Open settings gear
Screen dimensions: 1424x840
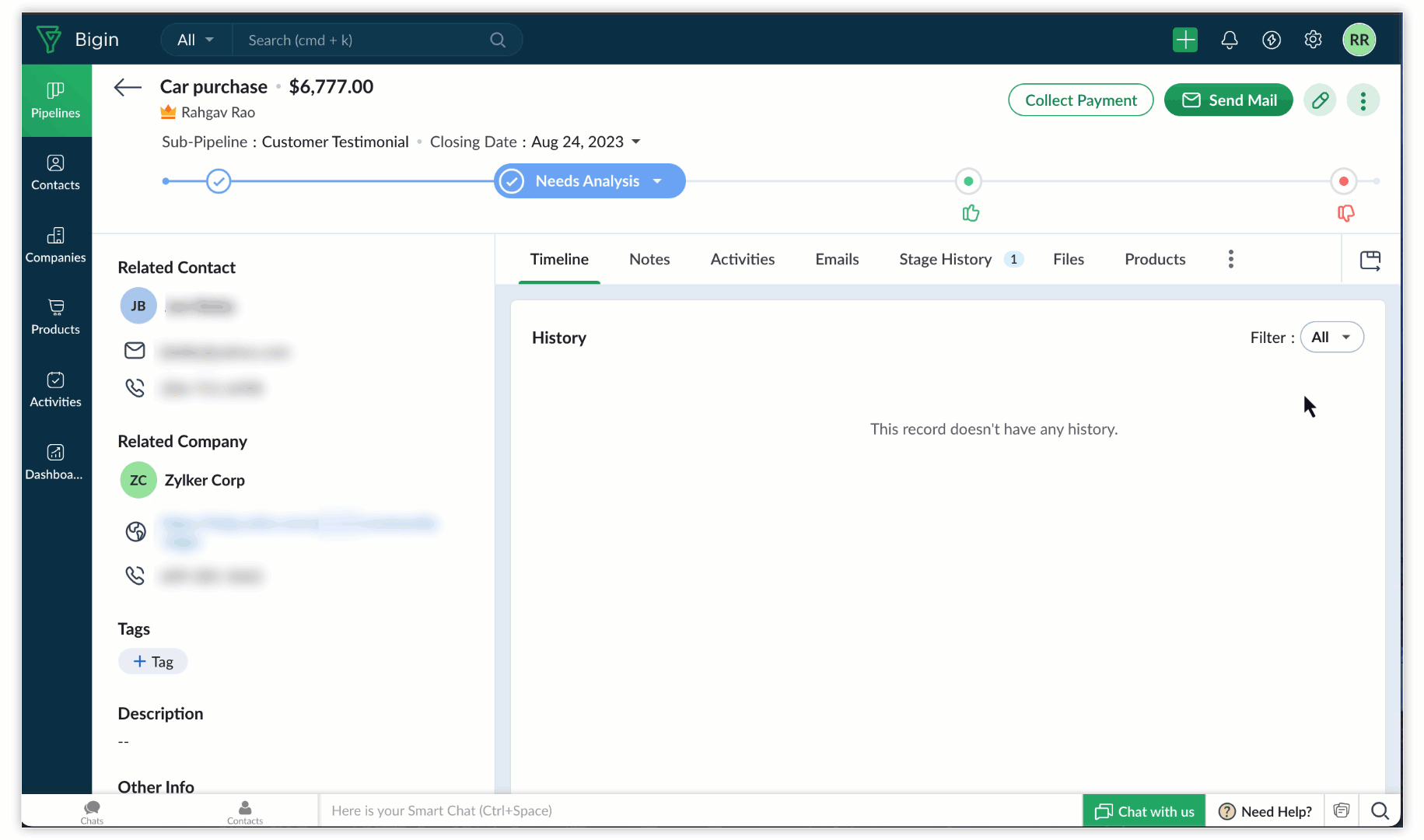coord(1314,40)
